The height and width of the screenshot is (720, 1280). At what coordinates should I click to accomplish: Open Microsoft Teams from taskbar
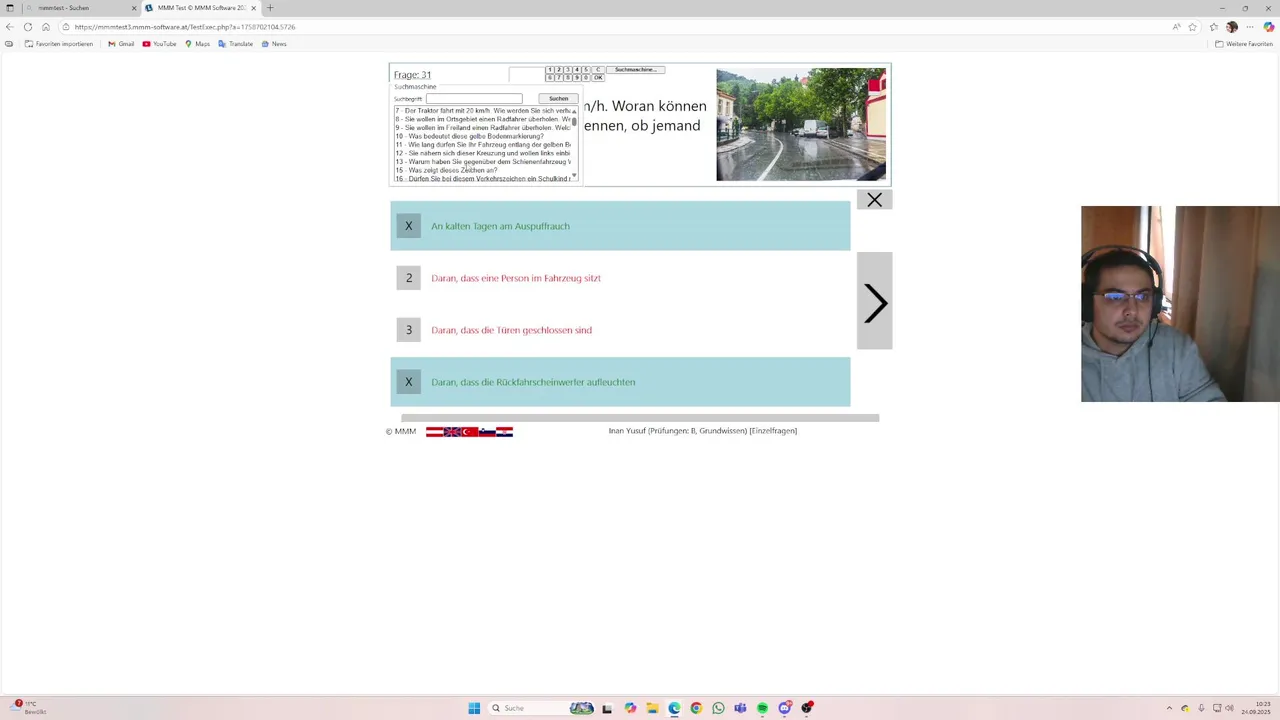click(740, 708)
